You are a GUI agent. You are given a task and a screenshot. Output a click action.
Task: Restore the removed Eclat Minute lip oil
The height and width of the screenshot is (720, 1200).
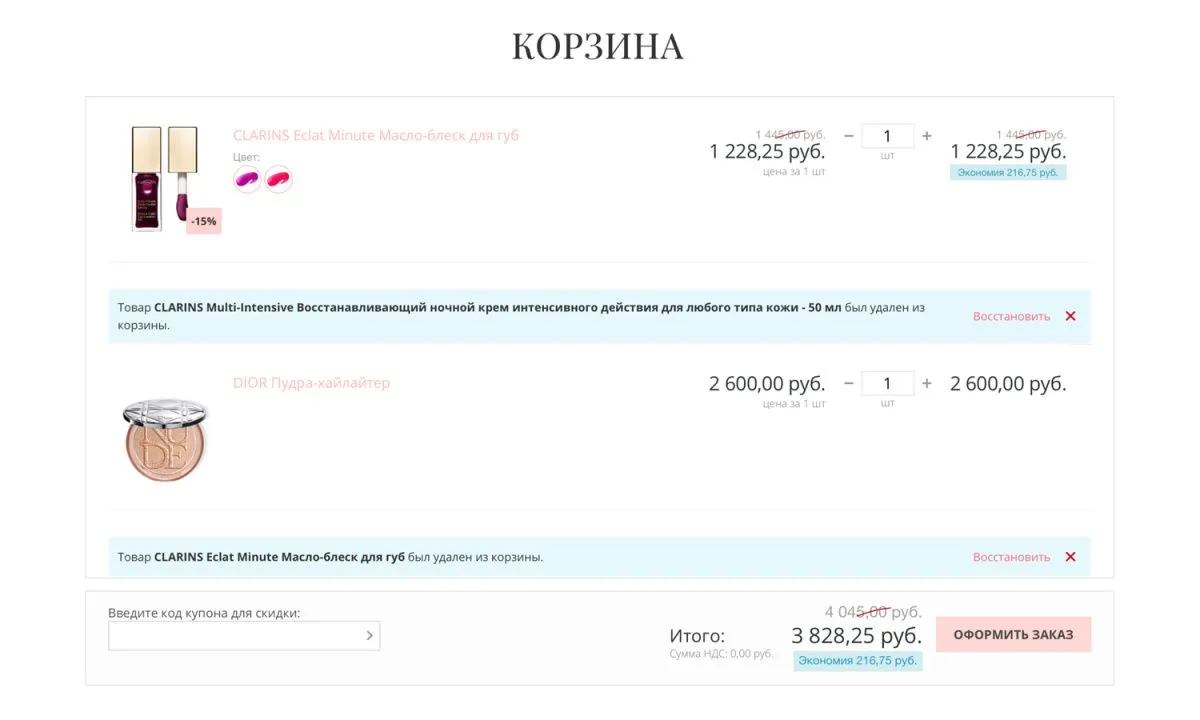pyautogui.click(x=1011, y=557)
